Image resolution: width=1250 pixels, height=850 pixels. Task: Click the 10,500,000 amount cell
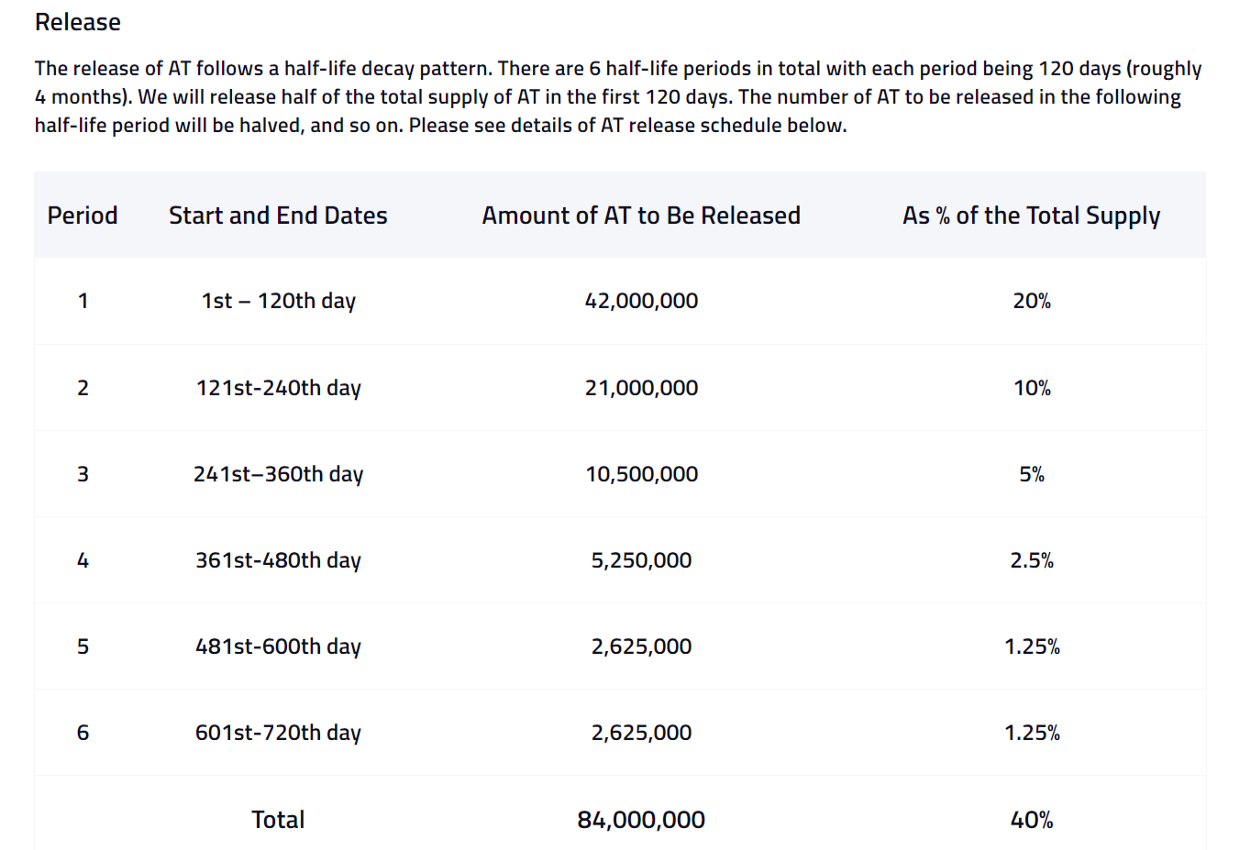coord(641,474)
